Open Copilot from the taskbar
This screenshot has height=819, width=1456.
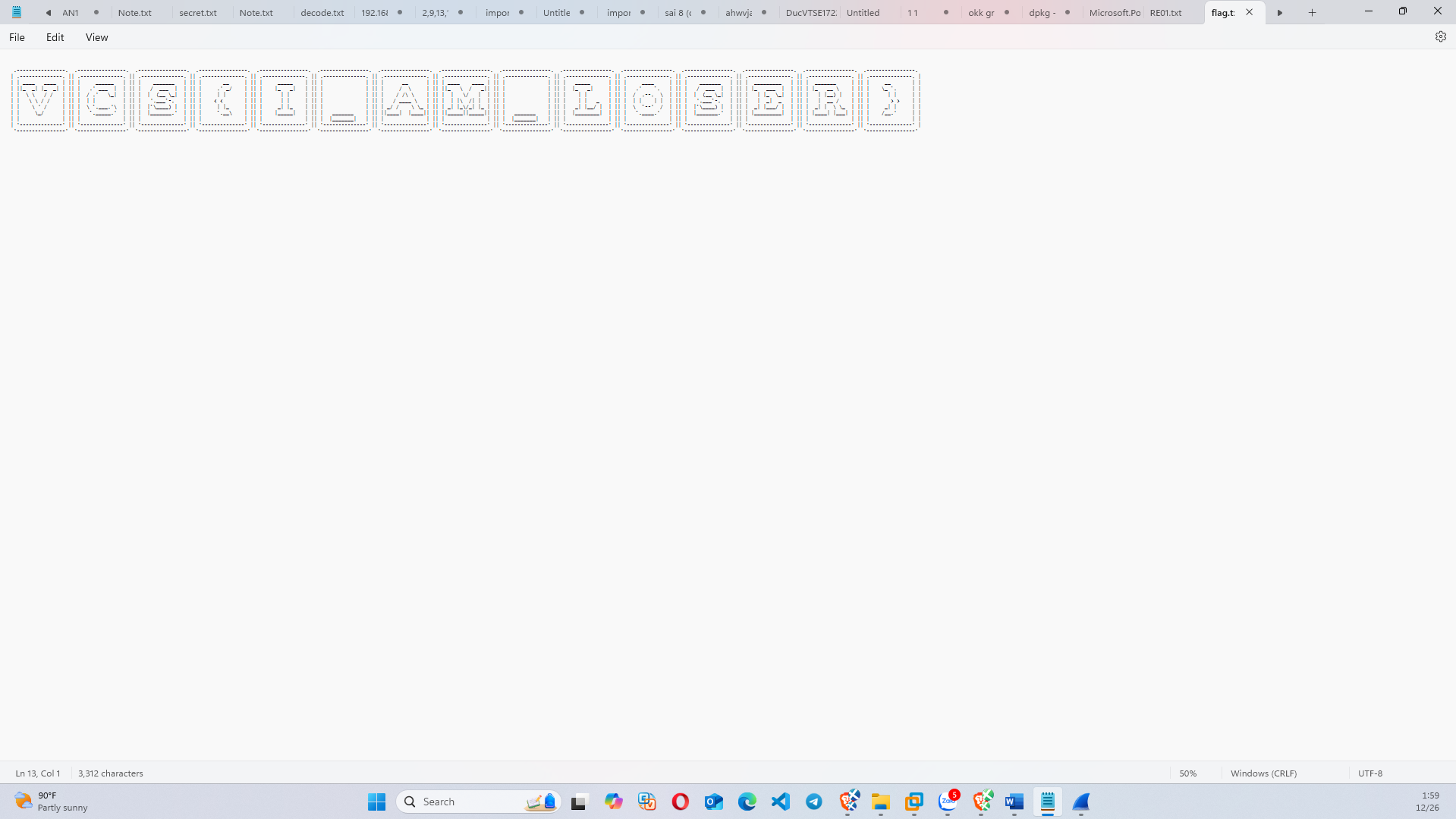pos(614,801)
